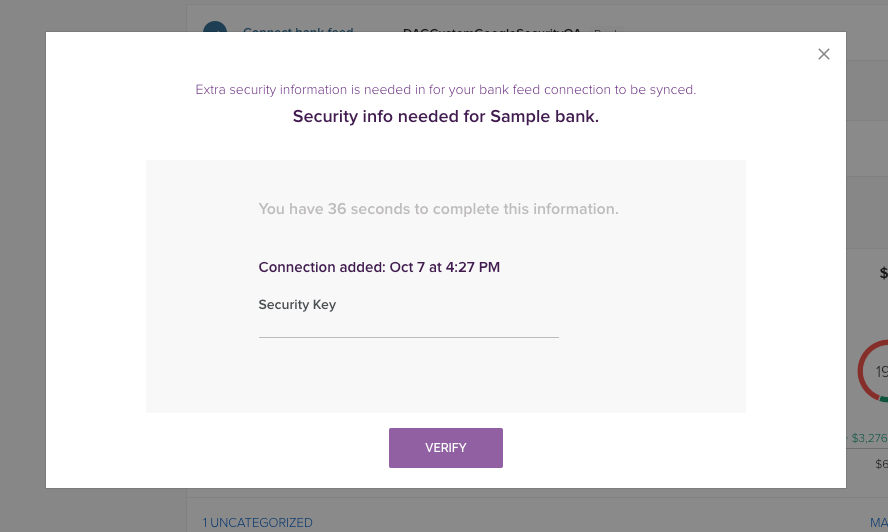The image size is (888, 532).
Task: Click the red arc of the donut chart
Action: pyautogui.click(x=862, y=372)
